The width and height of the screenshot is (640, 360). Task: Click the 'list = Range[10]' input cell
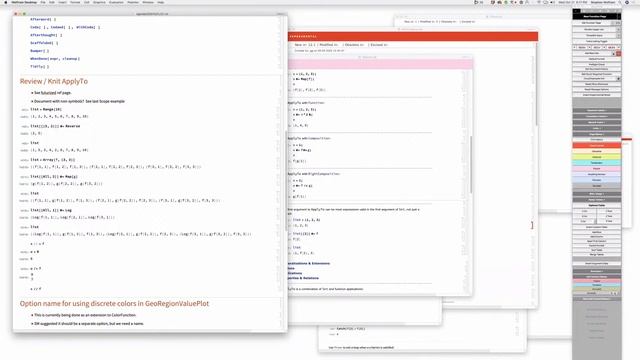coord(46,109)
